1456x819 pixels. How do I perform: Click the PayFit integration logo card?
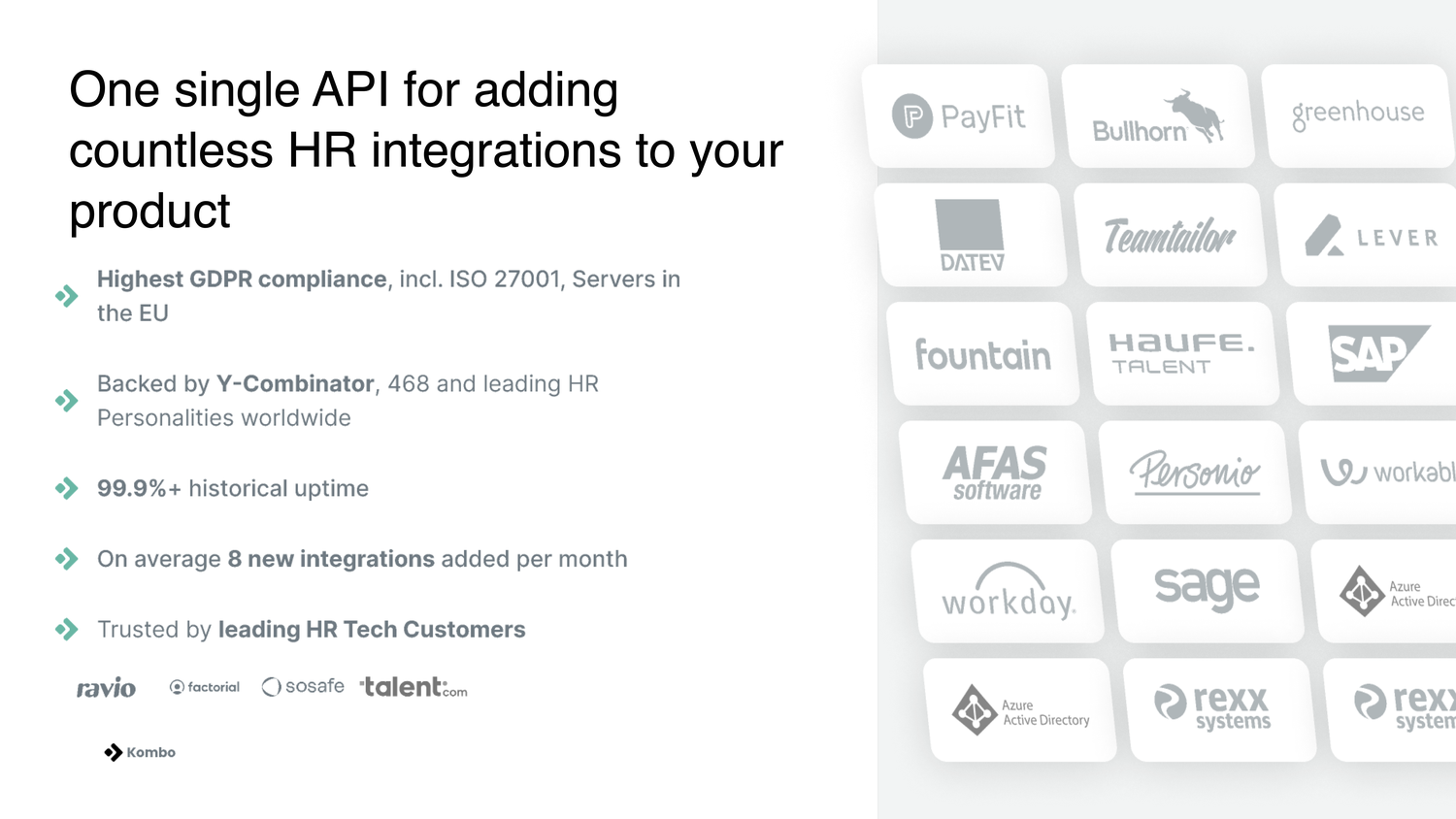pyautogui.click(x=958, y=116)
